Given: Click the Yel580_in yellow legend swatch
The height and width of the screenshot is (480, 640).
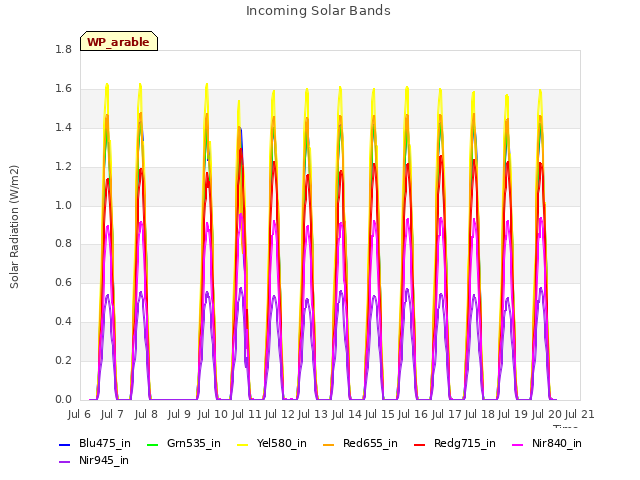Looking at the screenshot, I should click(x=242, y=445).
